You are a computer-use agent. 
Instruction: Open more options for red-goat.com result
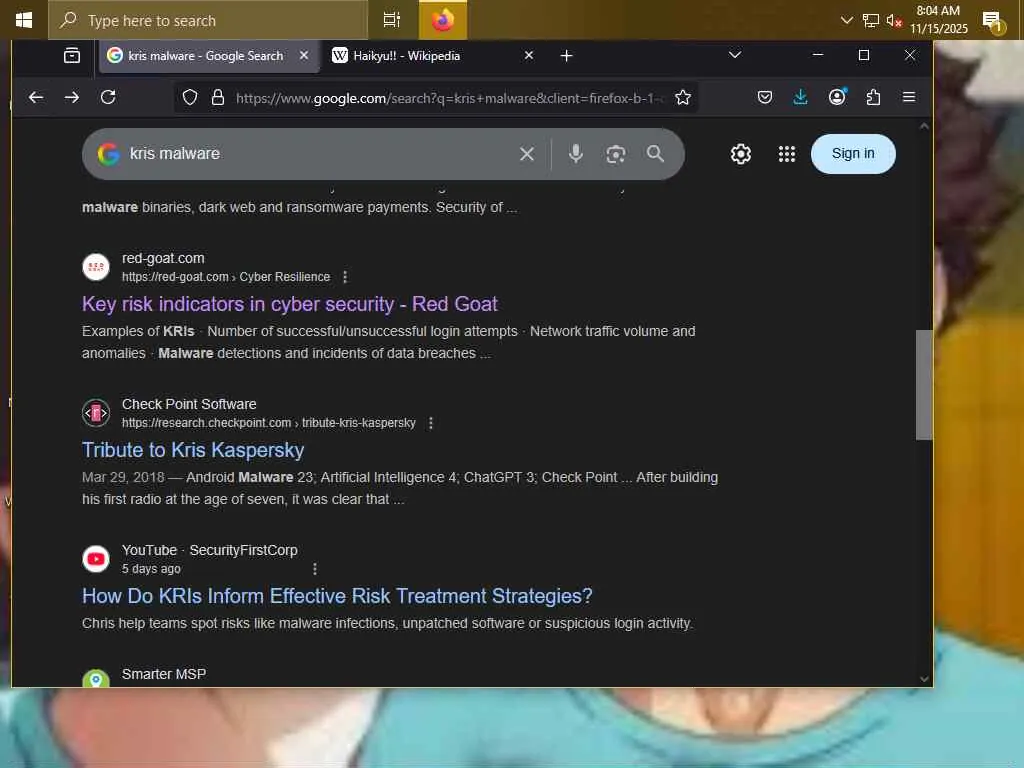pyautogui.click(x=345, y=277)
